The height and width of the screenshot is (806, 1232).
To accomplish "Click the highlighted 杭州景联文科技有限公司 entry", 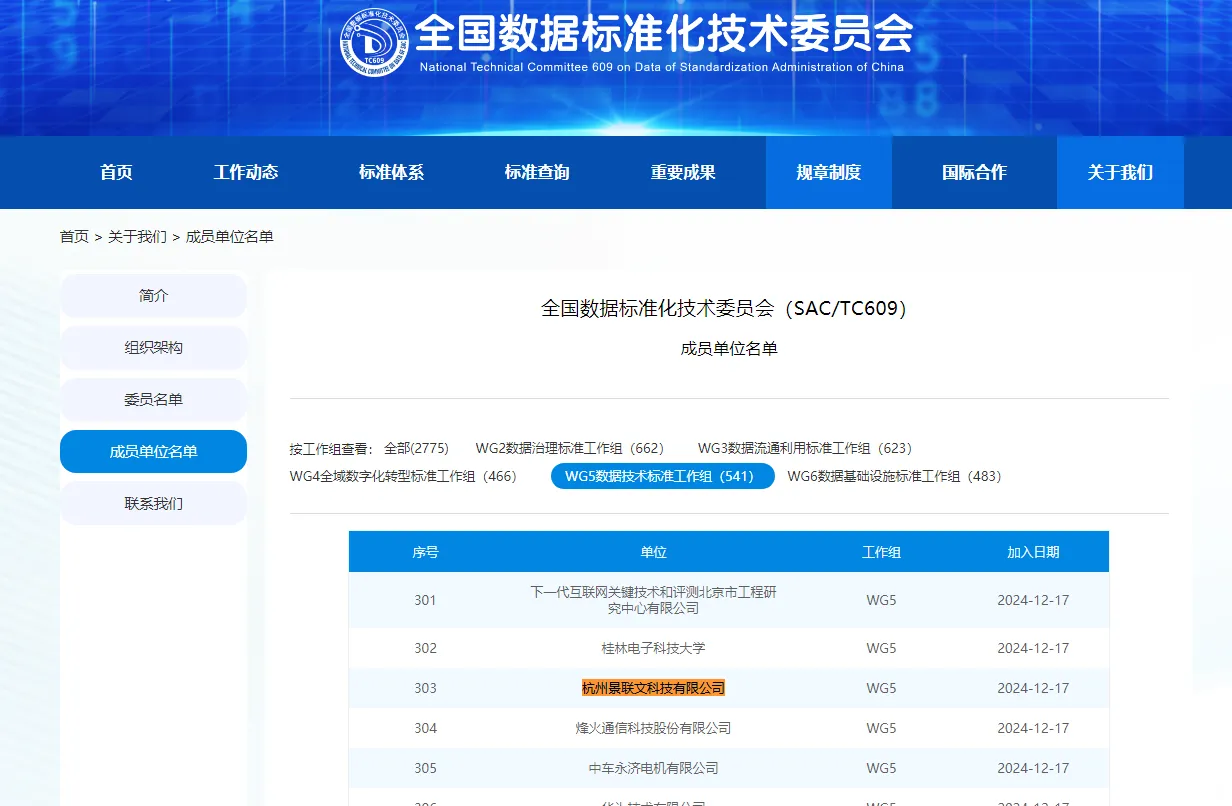I will pos(653,688).
